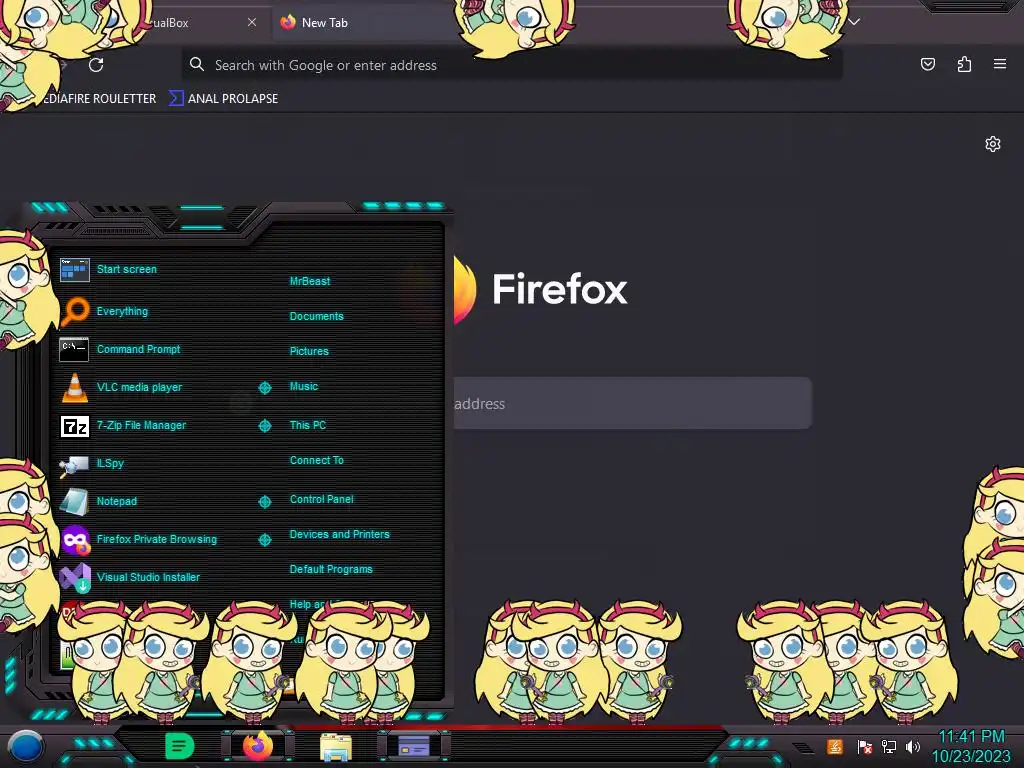Launch Everything search from the start menu
Screen dimensions: 1024x768
coord(122,311)
